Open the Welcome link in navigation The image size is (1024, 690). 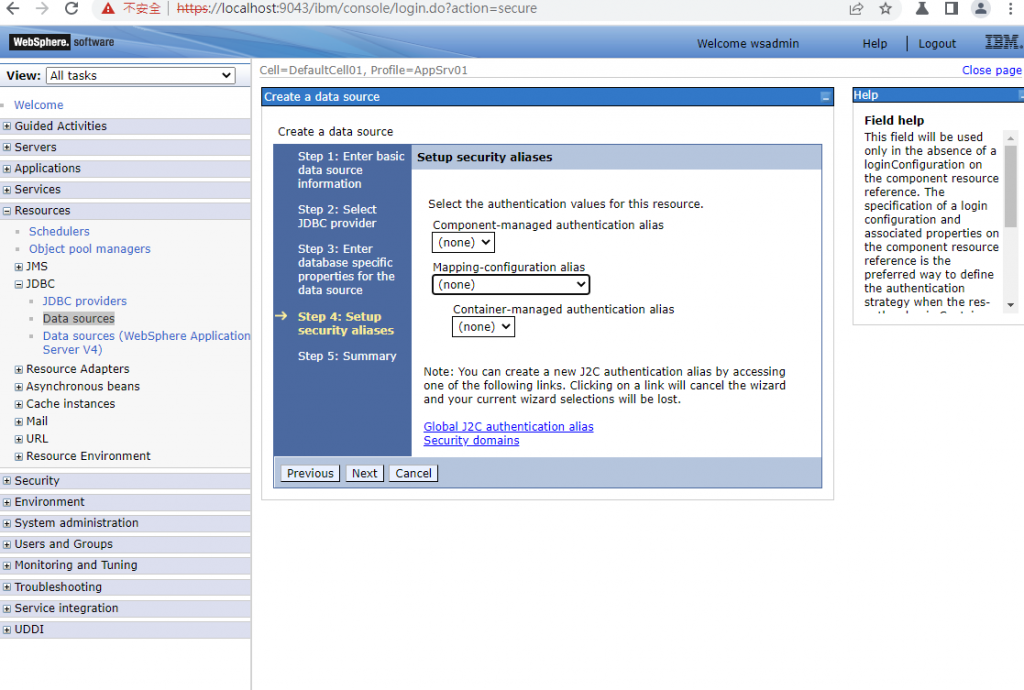point(39,105)
